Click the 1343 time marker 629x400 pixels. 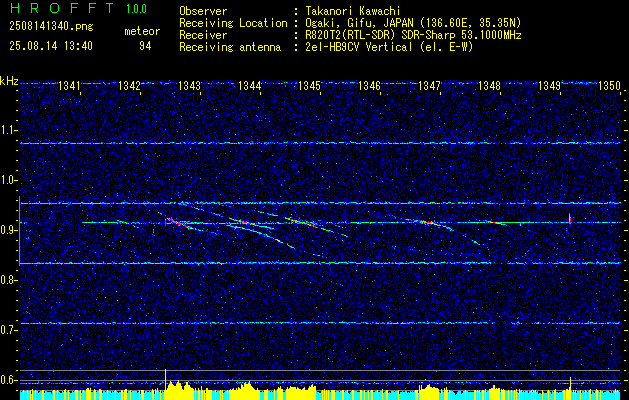coord(189,86)
